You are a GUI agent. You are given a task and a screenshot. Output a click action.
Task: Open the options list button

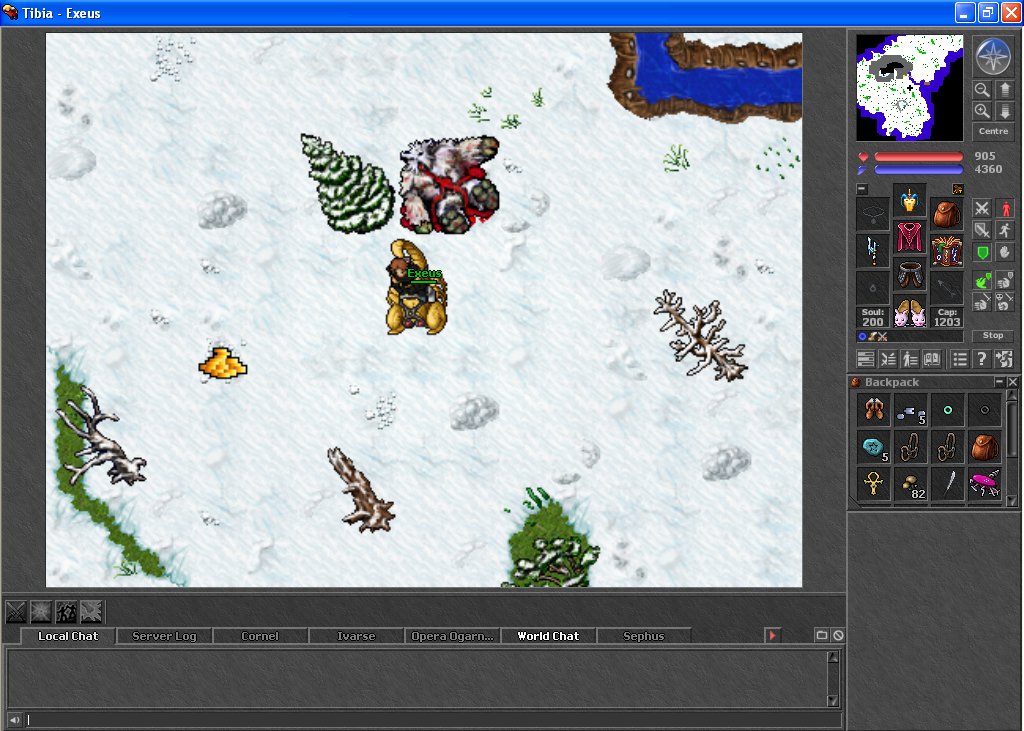(959, 359)
